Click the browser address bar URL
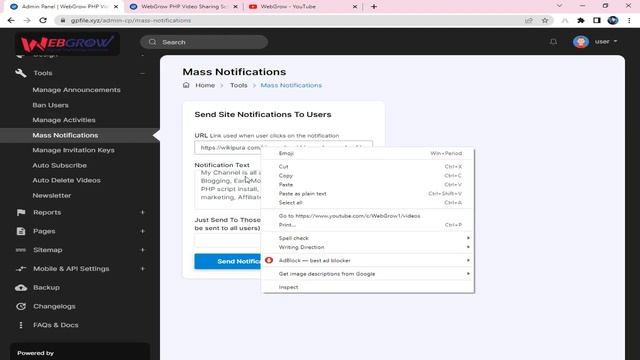 (131, 20)
